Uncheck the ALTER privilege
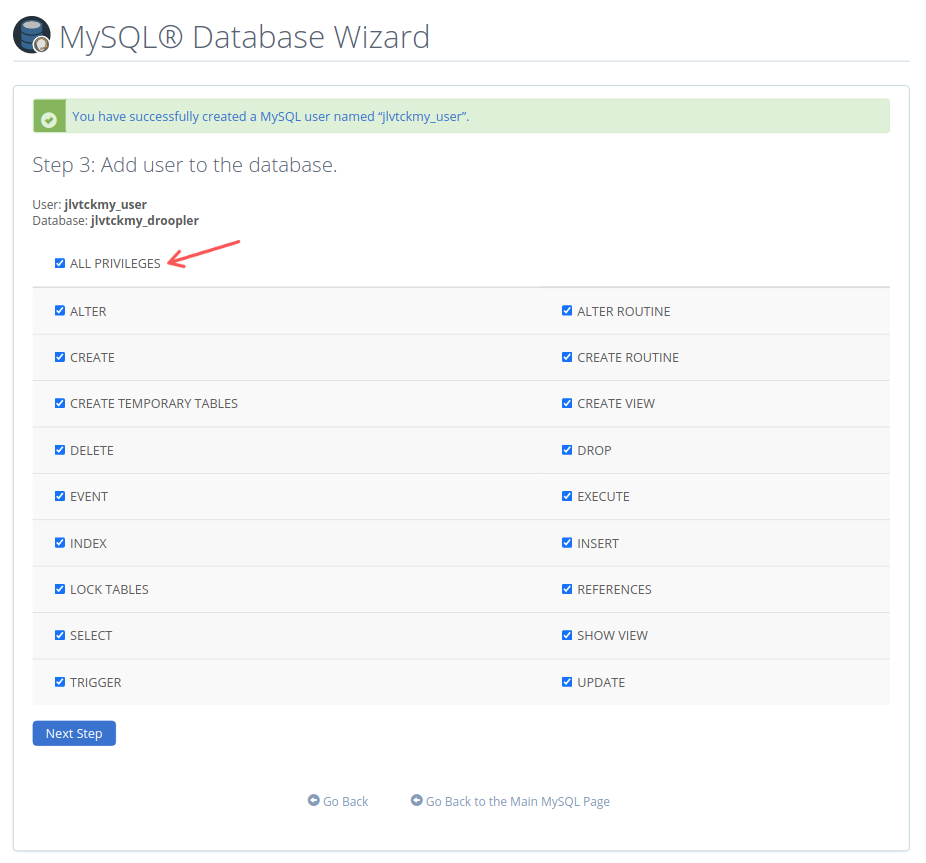Image resolution: width=926 pixels, height=863 pixels. click(60, 310)
